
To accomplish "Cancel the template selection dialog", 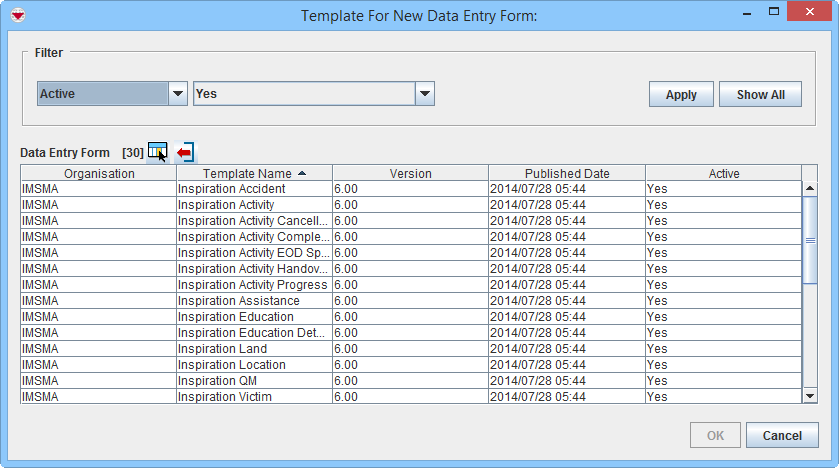I will pos(782,435).
